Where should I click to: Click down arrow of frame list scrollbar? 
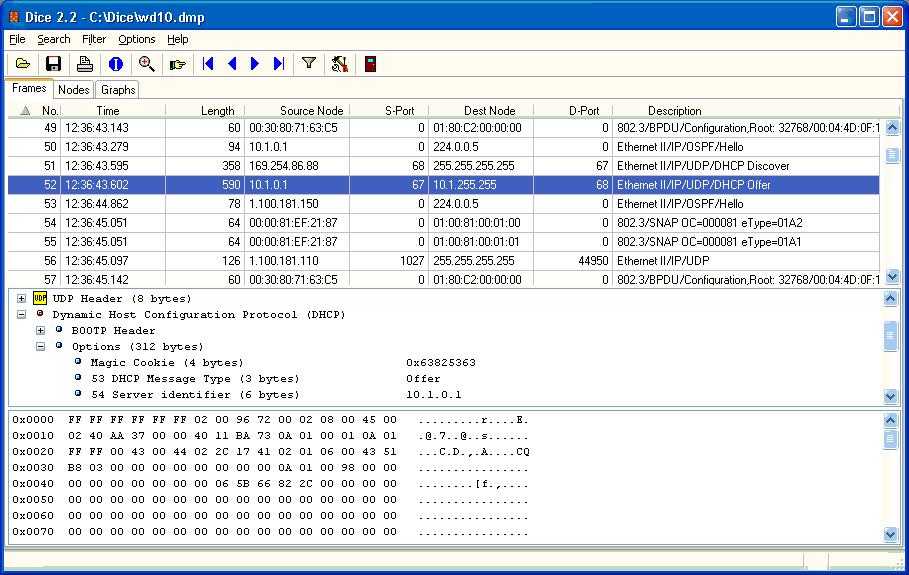pyautogui.click(x=892, y=279)
